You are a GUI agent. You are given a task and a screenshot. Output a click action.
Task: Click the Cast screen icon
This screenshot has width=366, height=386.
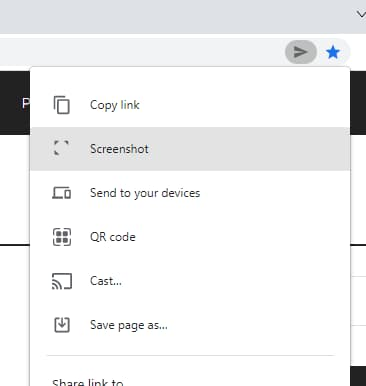tap(62, 281)
